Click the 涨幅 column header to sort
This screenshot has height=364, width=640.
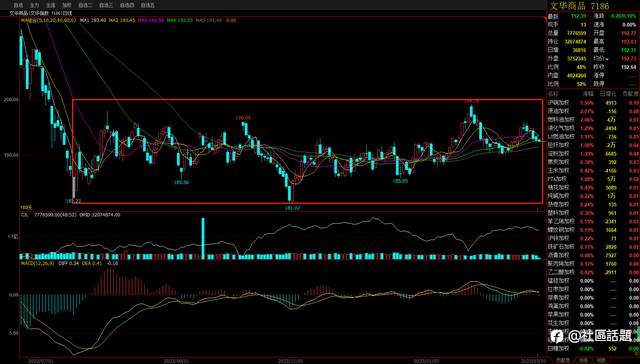(x=588, y=93)
